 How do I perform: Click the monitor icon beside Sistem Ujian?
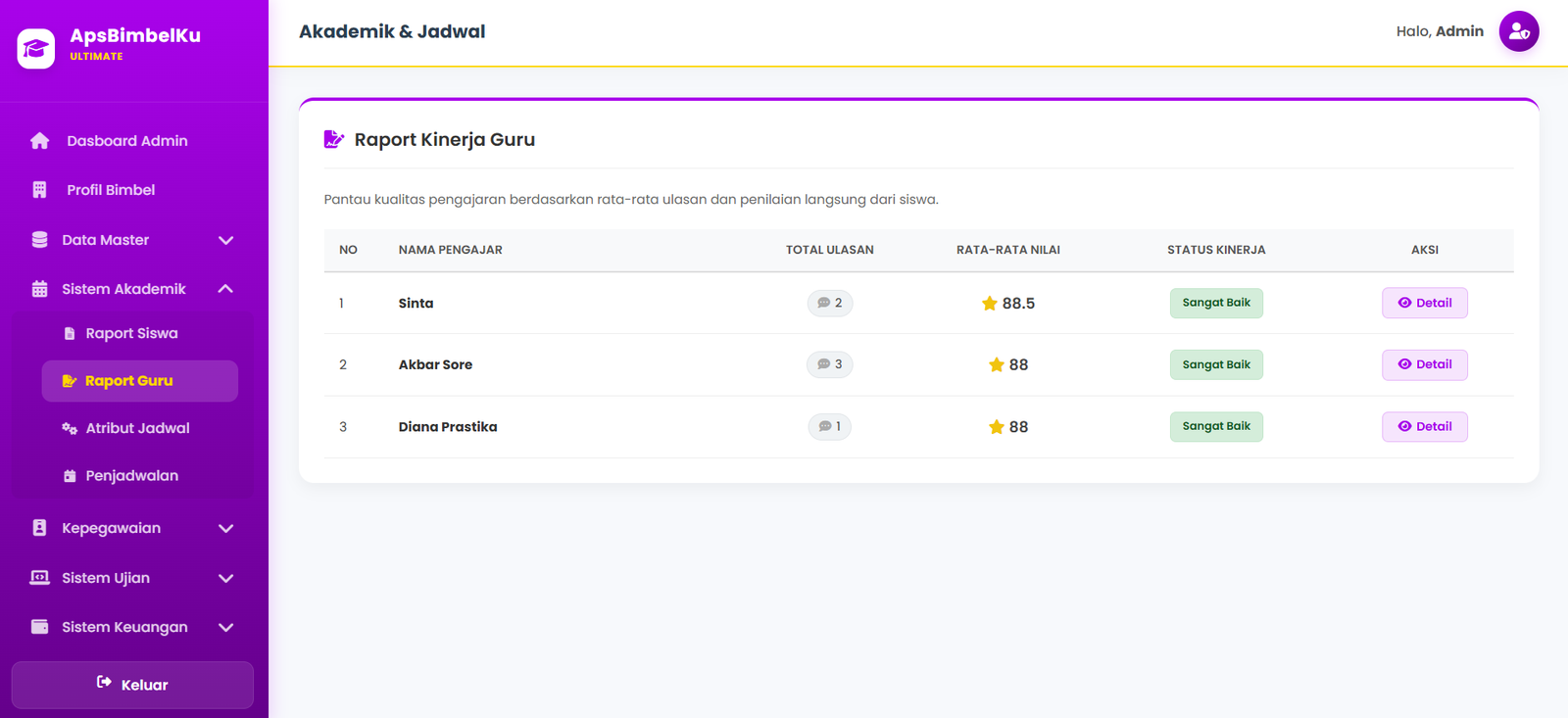click(x=39, y=578)
